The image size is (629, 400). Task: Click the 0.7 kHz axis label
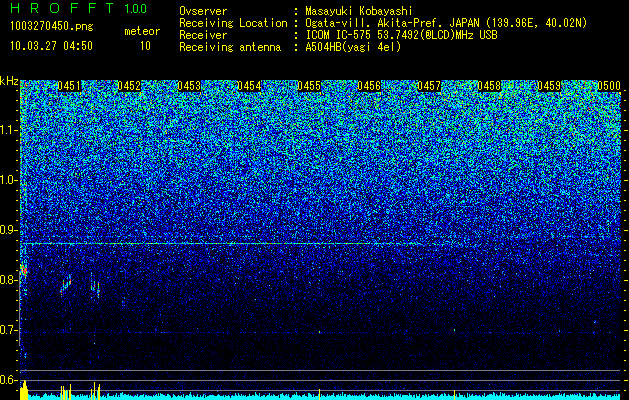9,330
